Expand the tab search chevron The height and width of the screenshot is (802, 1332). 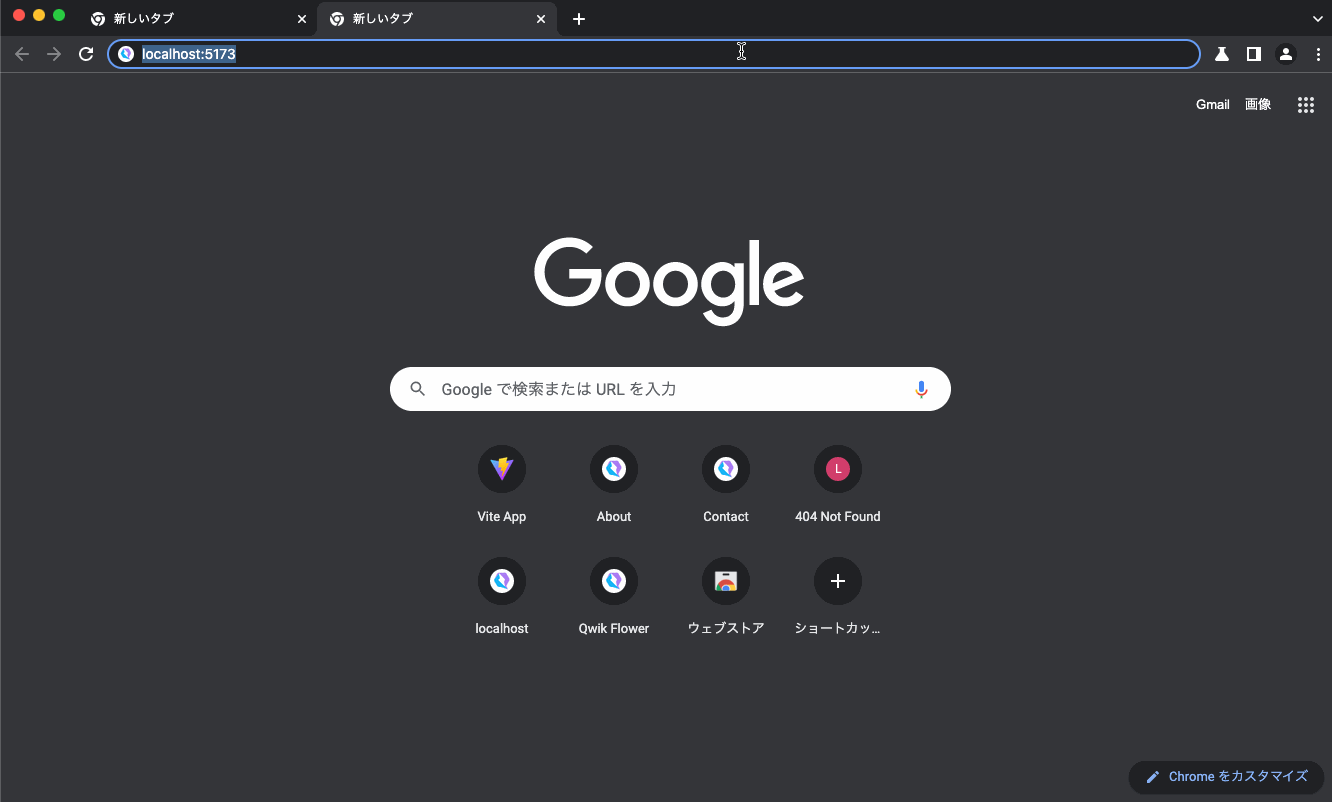click(1318, 19)
